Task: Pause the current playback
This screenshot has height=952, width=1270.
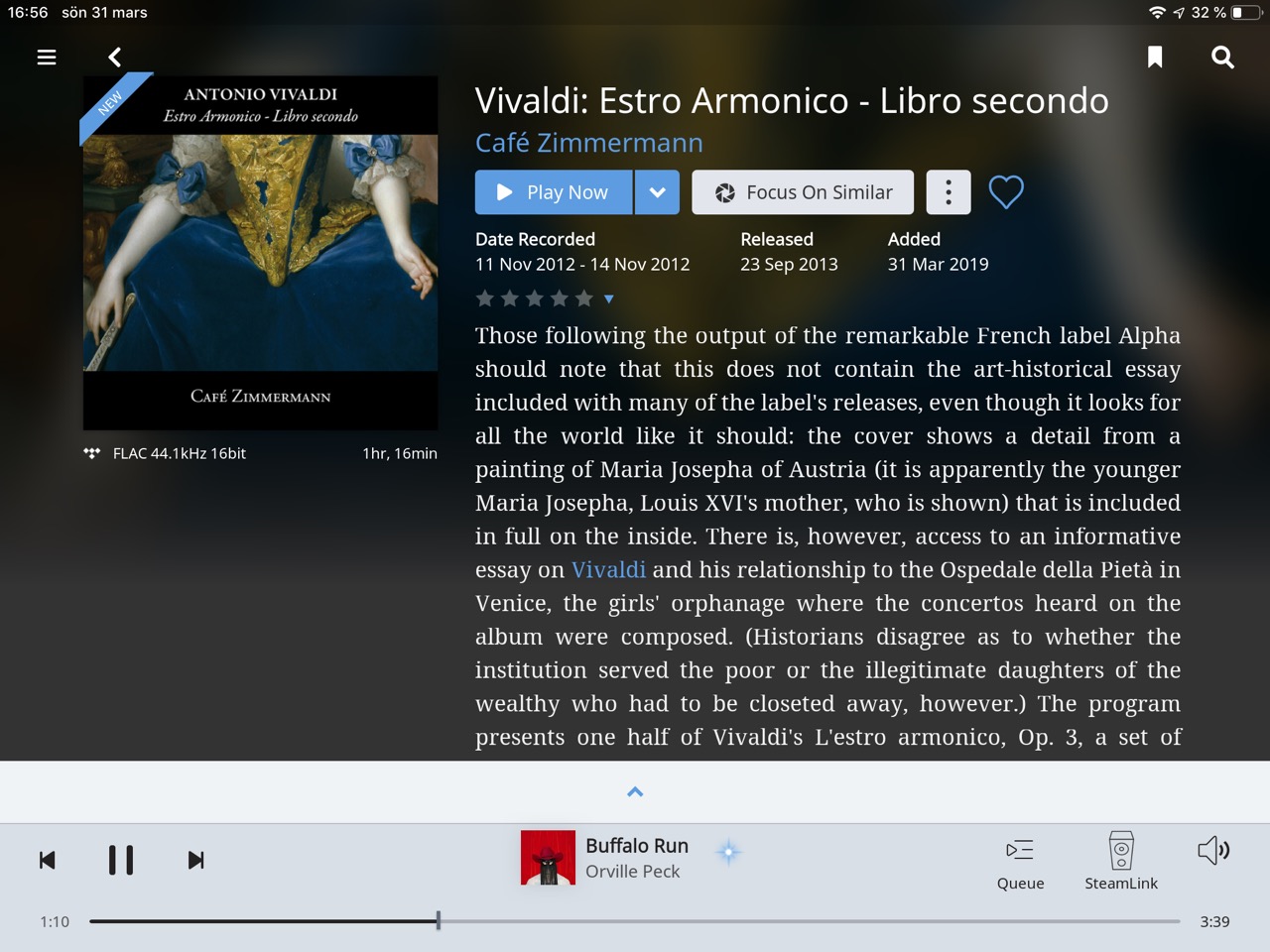Action: [x=121, y=860]
